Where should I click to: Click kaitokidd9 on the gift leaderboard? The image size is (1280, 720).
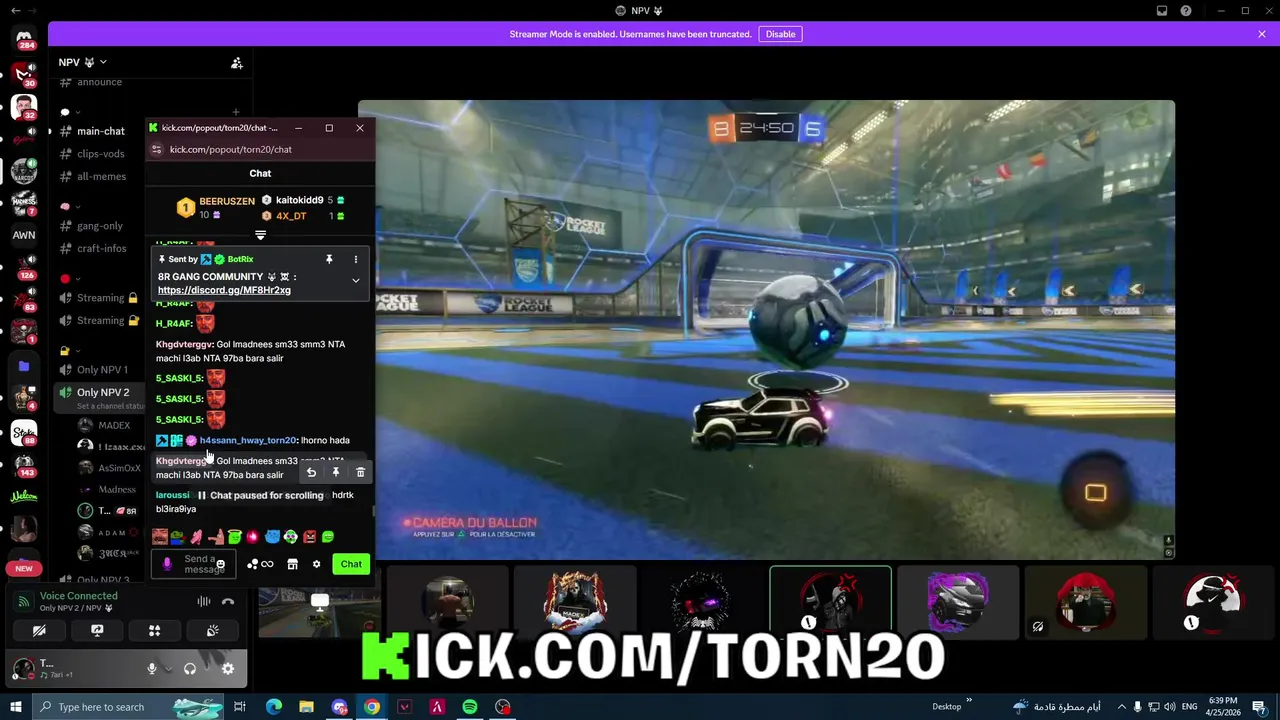(x=298, y=200)
